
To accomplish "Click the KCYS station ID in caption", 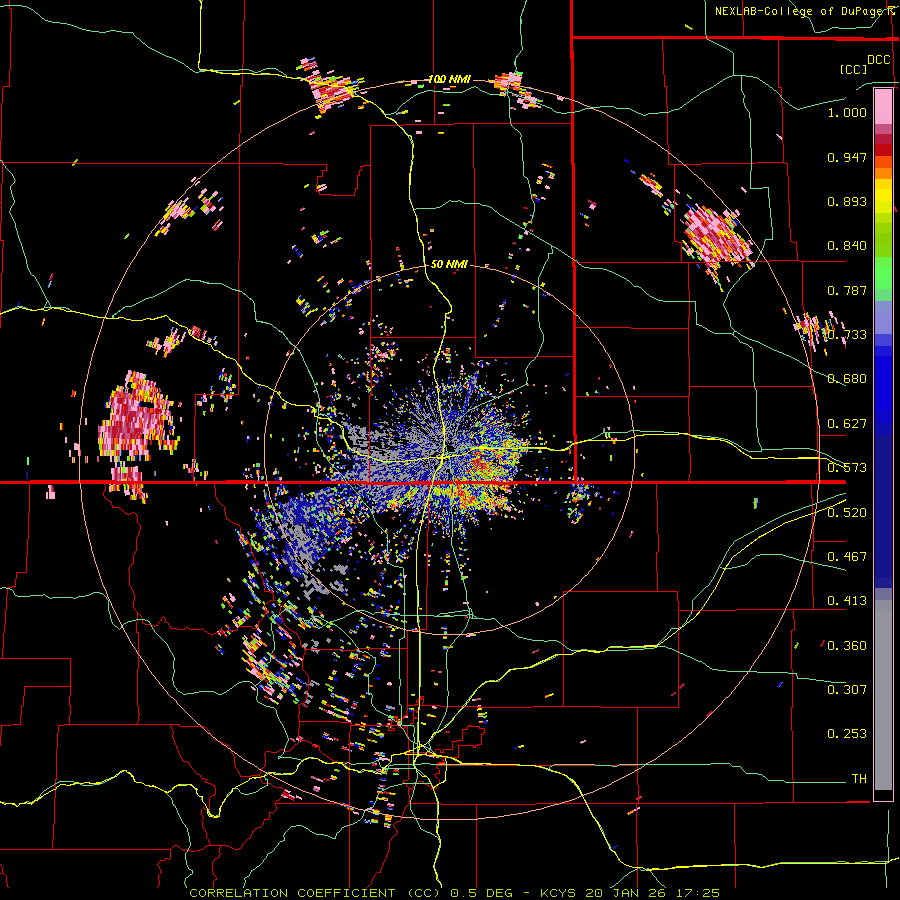I will click(x=559, y=893).
